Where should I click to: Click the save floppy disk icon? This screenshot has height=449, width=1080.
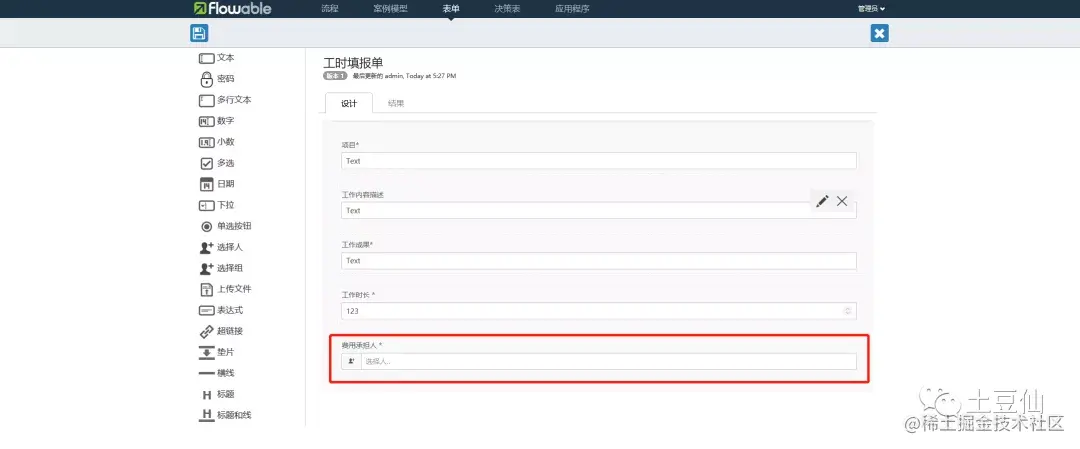pyautogui.click(x=199, y=33)
